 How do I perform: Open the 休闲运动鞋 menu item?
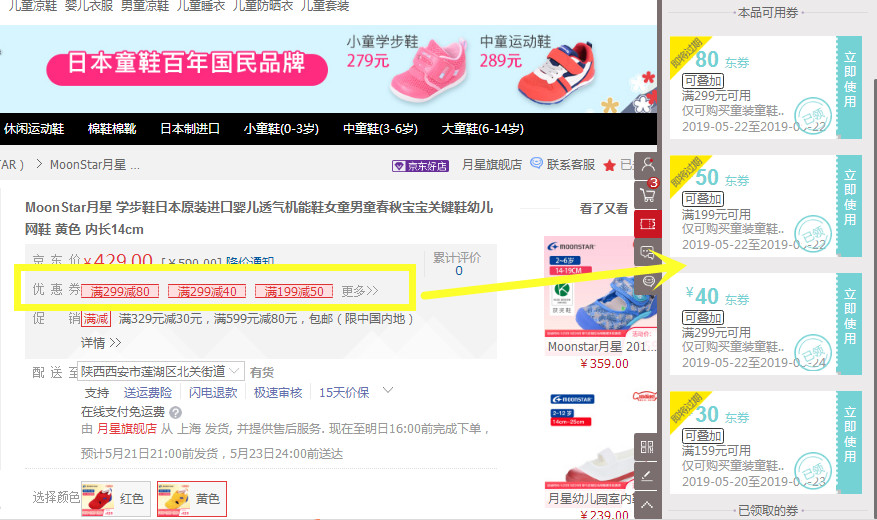34,129
